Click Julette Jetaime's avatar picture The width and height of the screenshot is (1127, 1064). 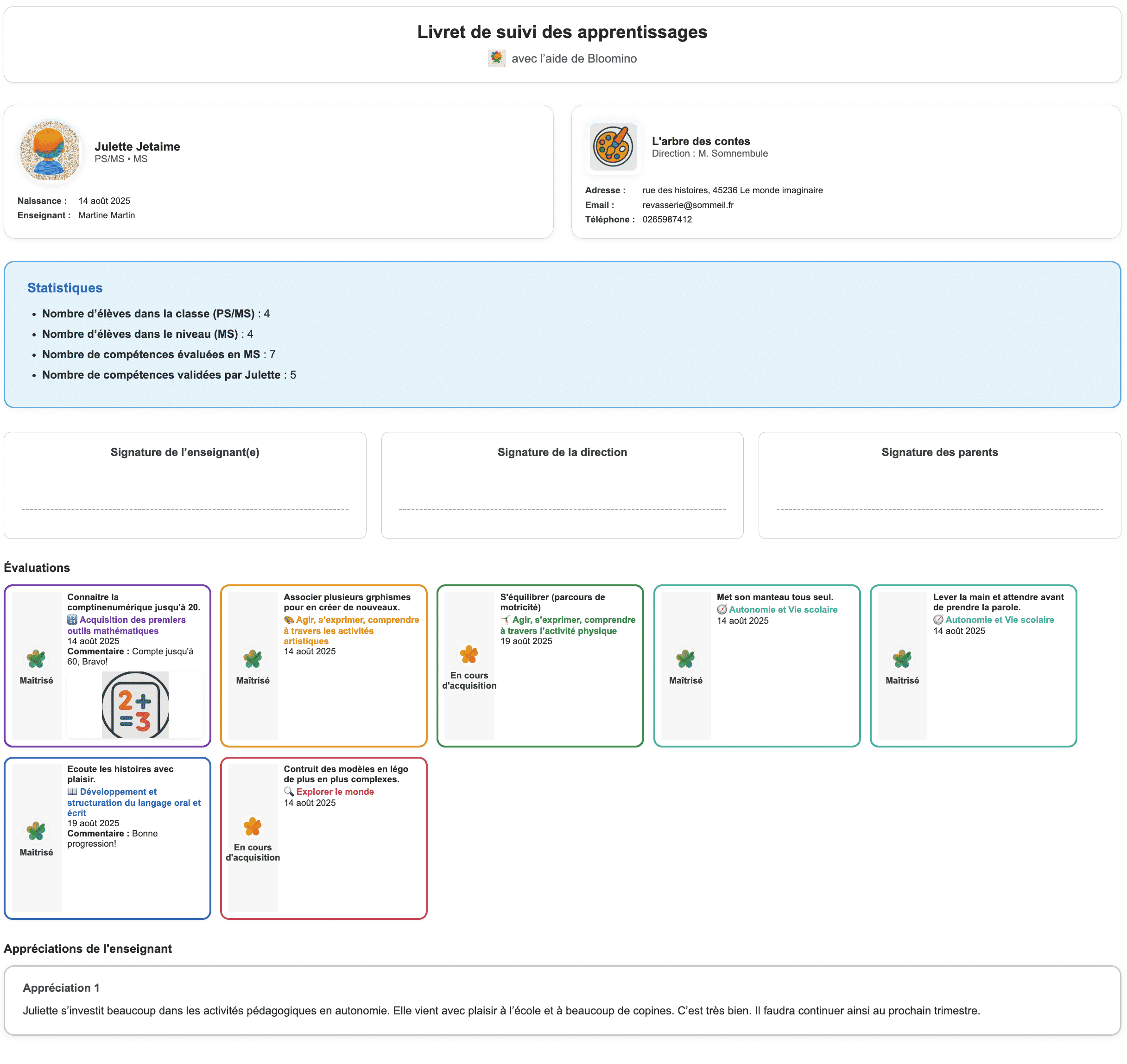(x=50, y=151)
